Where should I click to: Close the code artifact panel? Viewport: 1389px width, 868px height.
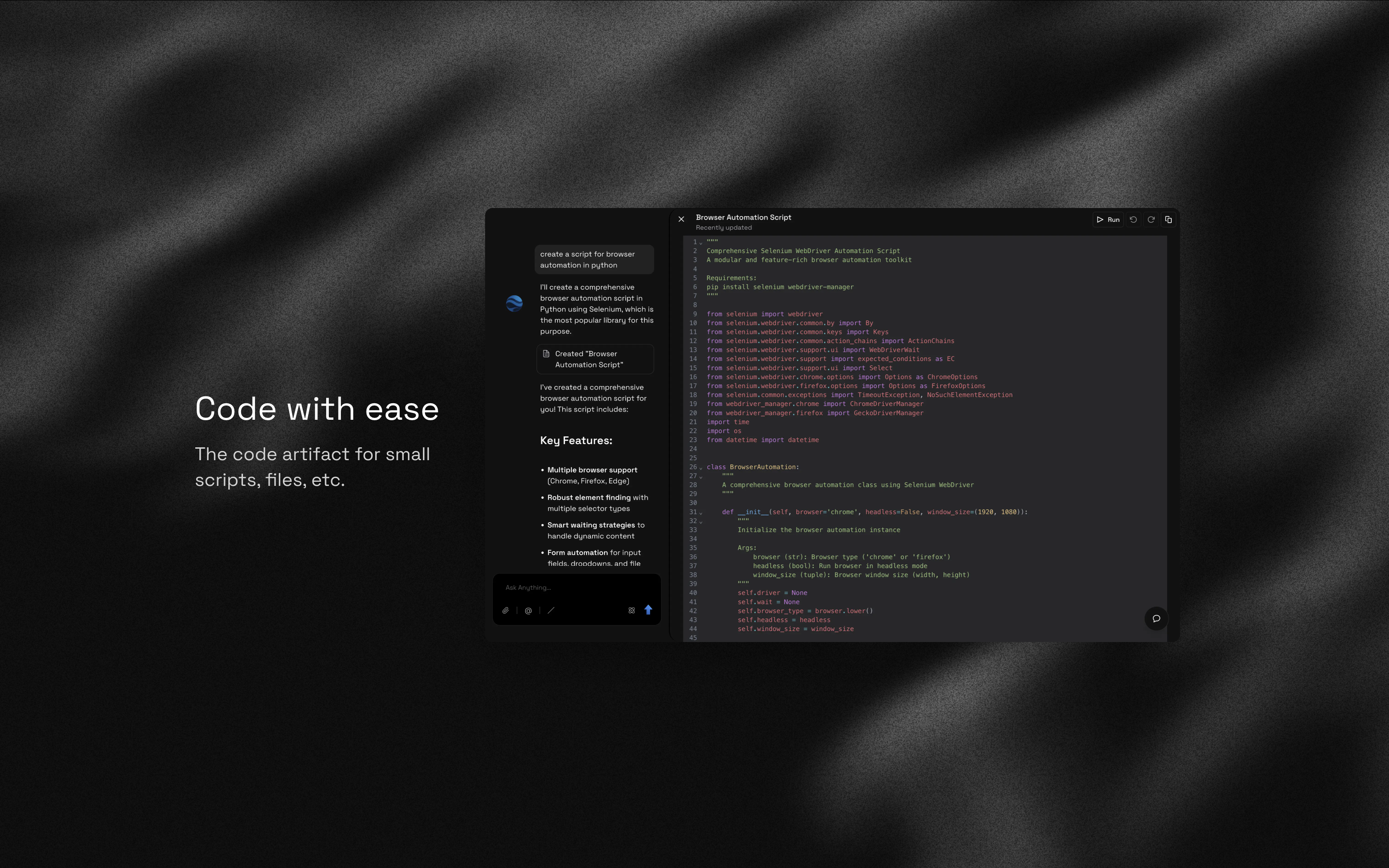681,219
